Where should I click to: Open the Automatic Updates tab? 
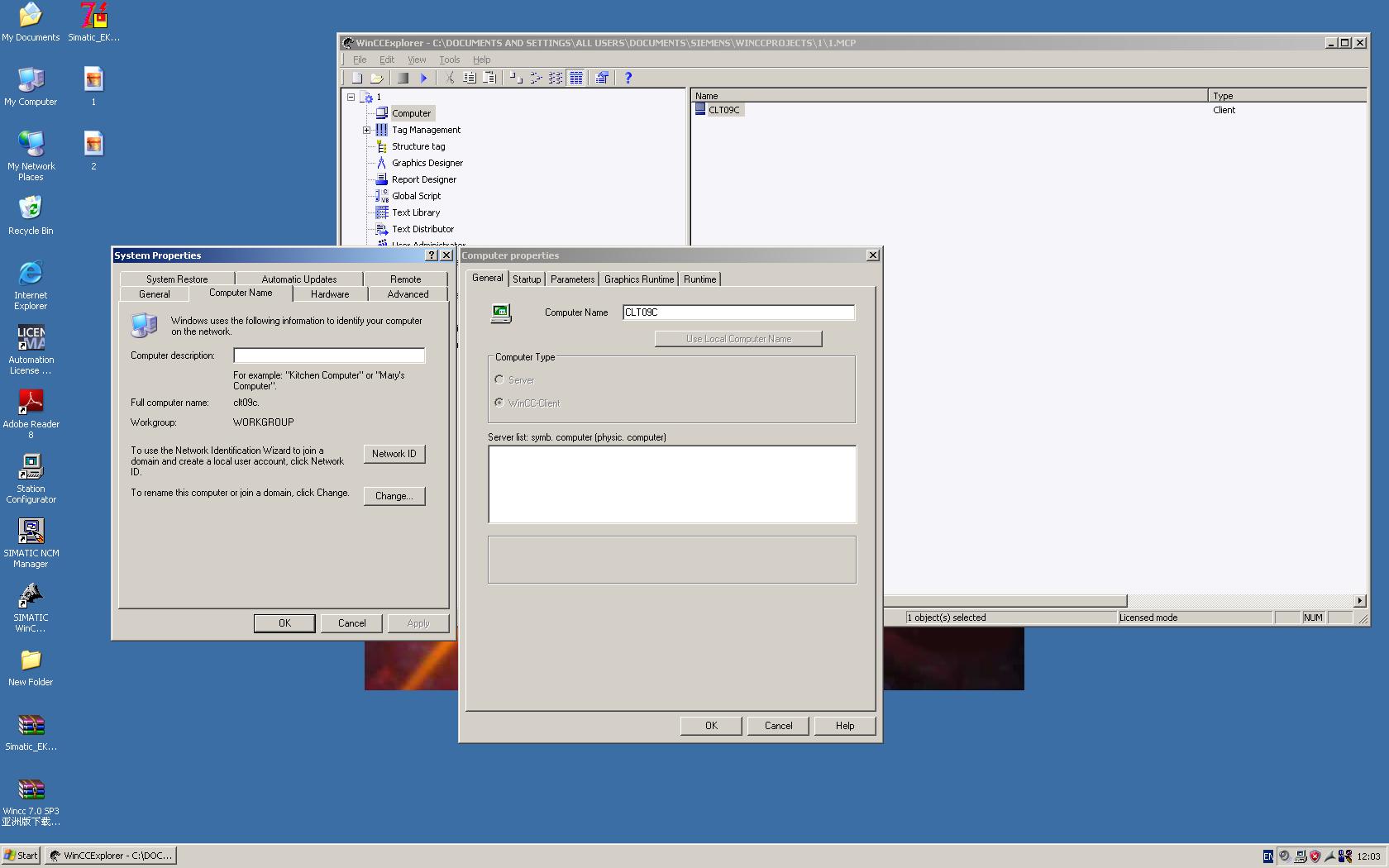(299, 279)
